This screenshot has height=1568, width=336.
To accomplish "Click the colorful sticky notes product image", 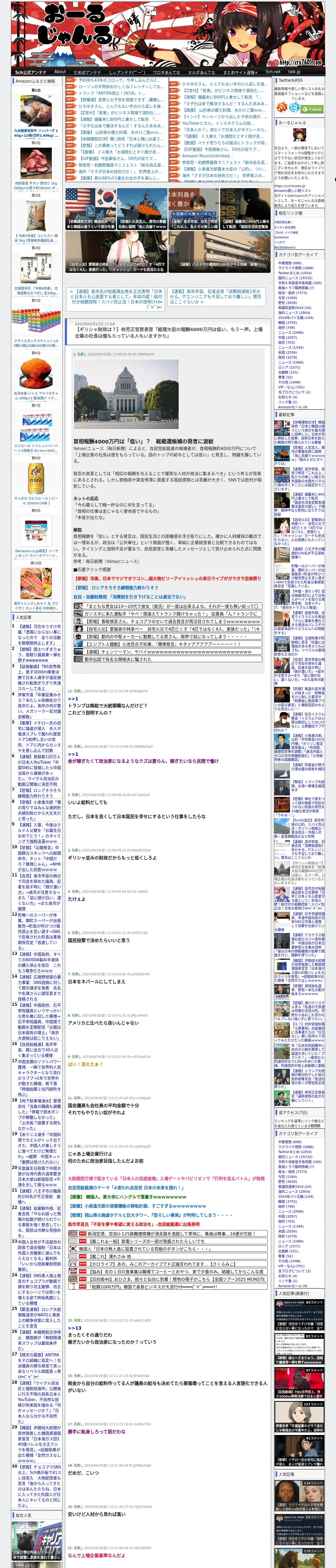I will click(36, 320).
